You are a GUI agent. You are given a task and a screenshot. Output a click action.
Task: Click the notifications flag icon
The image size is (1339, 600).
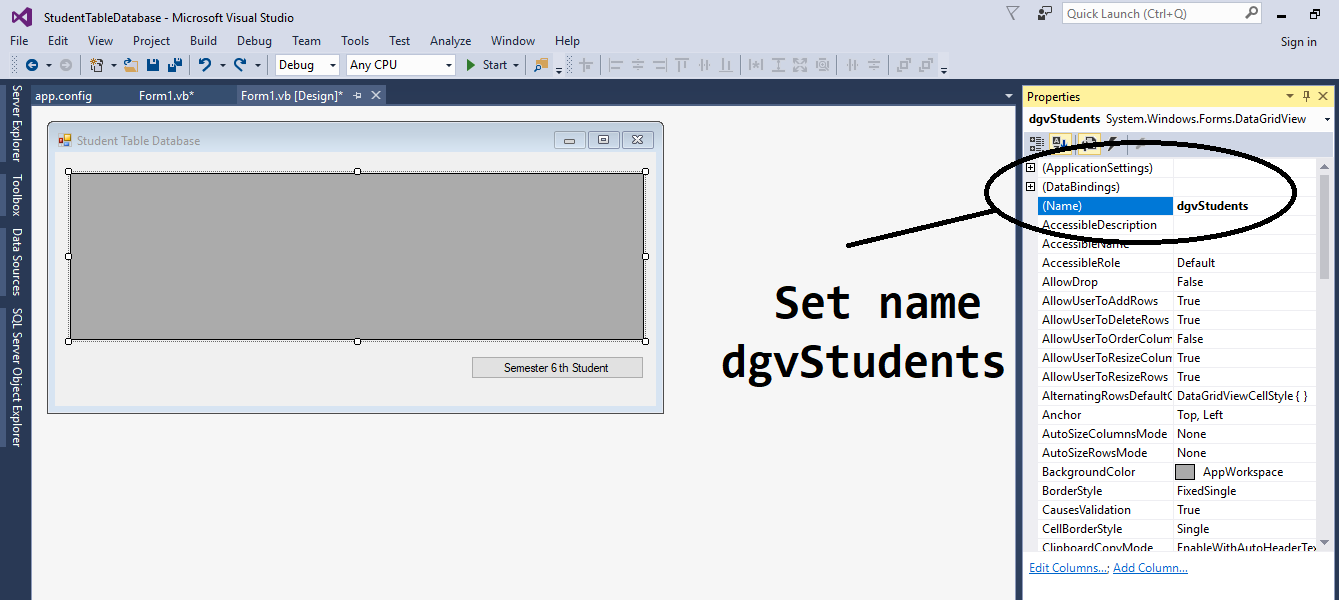[1012, 13]
